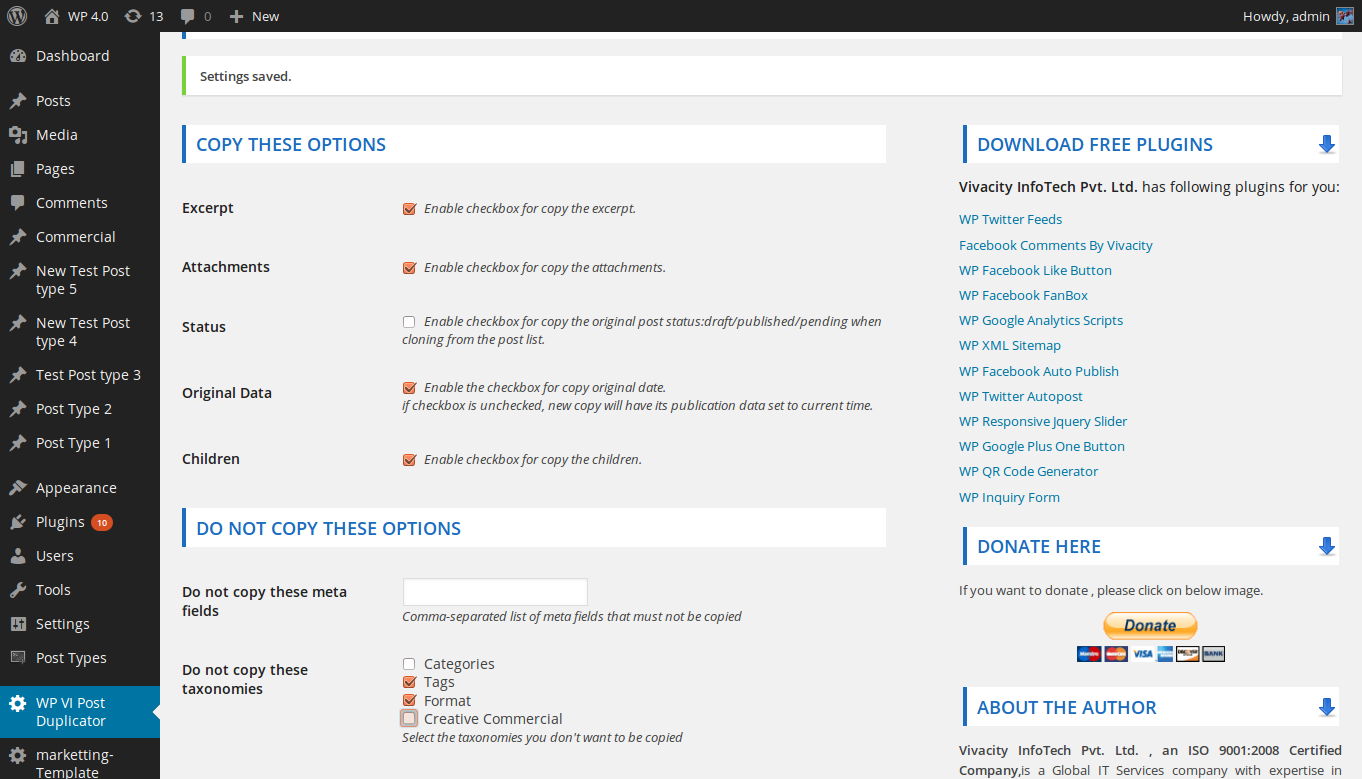The image size is (1362, 779).
Task: Open the WP Twitter Autopost link
Action: (1021, 397)
